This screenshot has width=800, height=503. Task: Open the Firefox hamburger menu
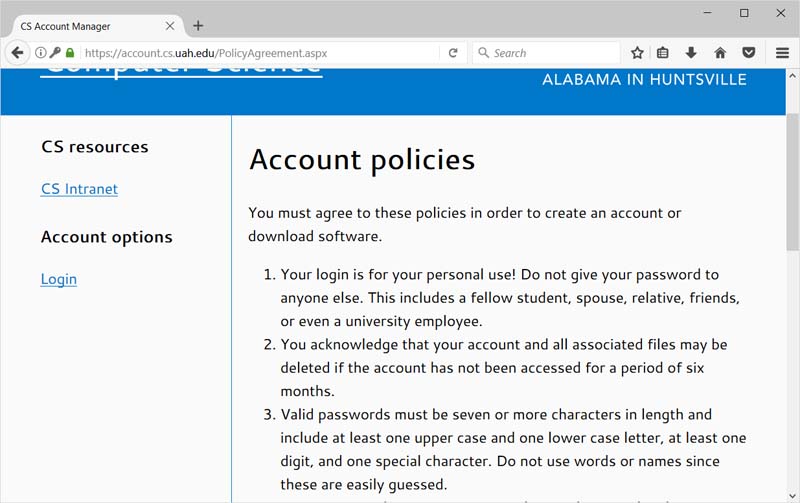(782, 53)
